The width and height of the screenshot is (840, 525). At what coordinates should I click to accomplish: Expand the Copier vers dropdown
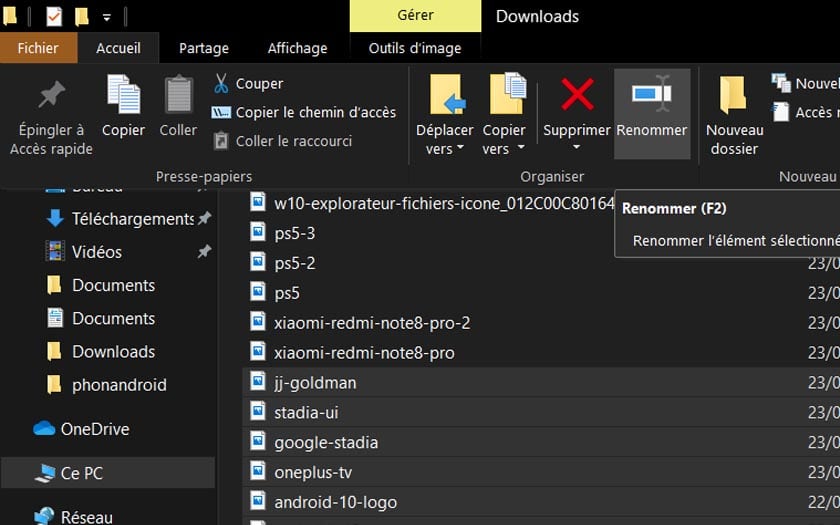(504, 149)
